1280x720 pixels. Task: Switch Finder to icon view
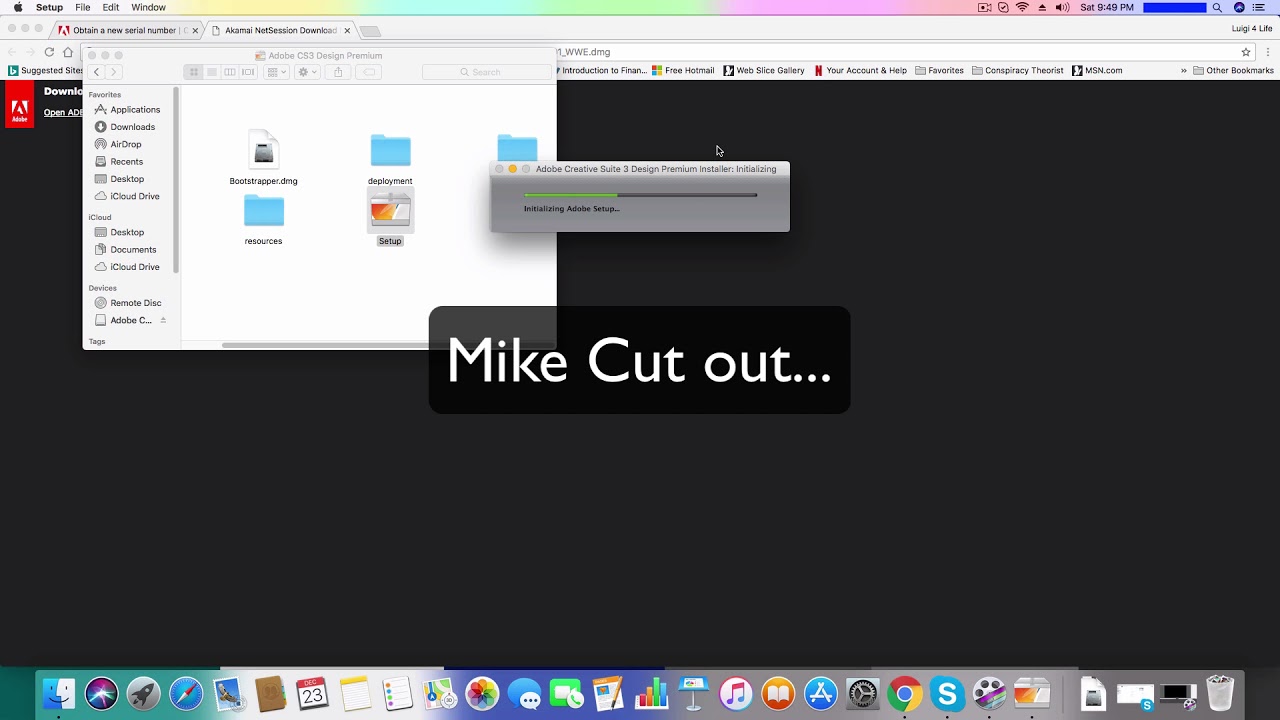pos(194,72)
